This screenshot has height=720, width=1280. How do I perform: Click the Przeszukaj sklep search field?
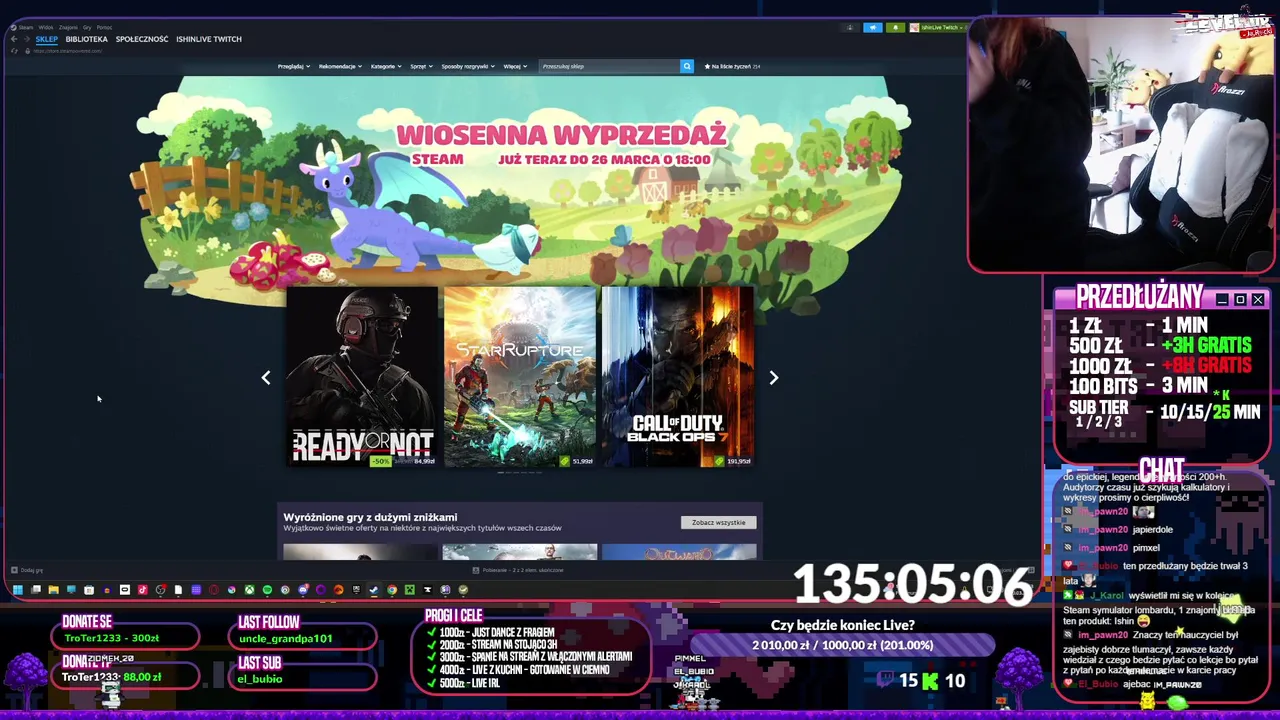pyautogui.click(x=608, y=66)
